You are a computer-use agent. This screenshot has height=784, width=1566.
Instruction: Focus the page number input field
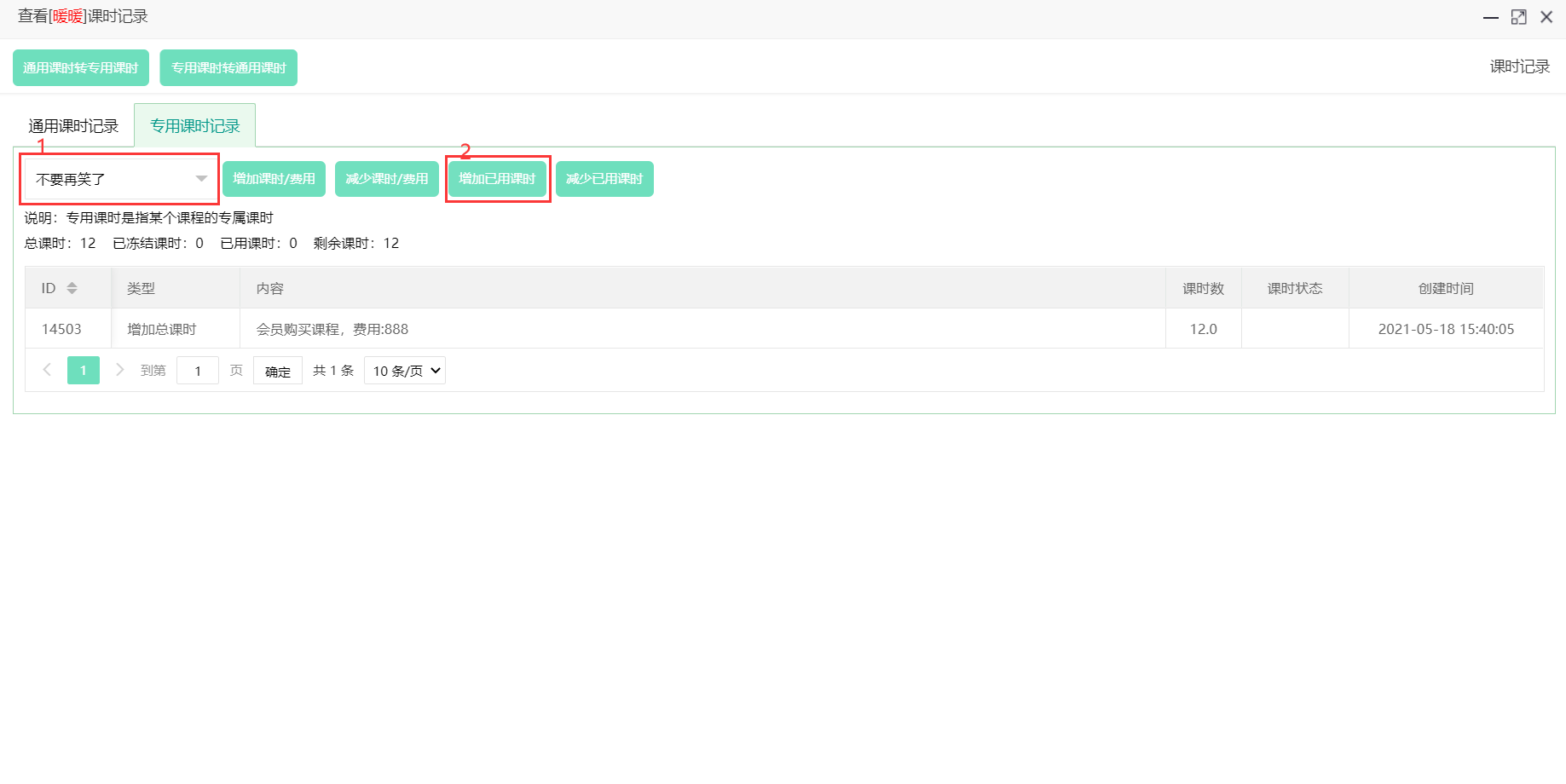[x=198, y=371]
